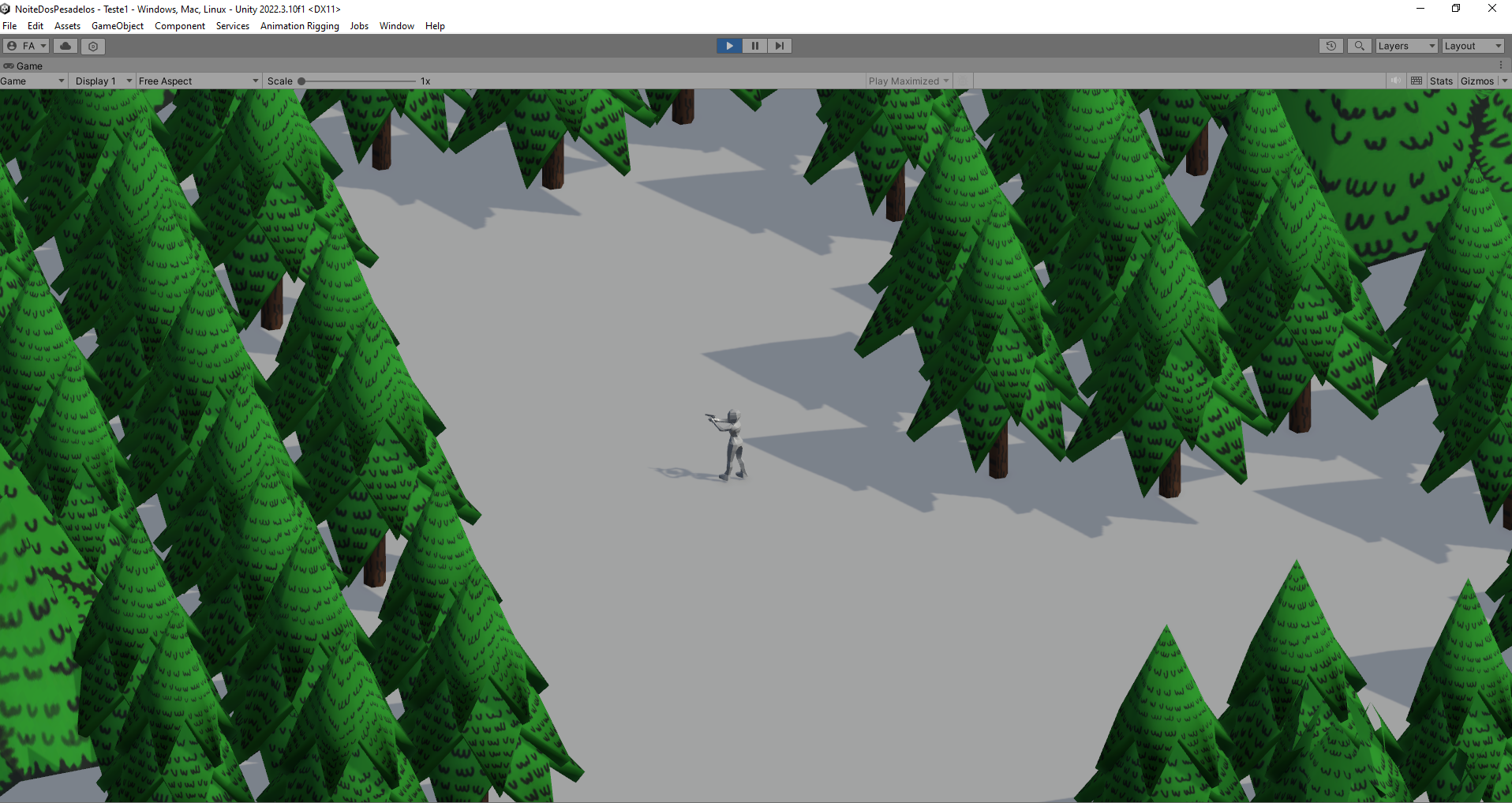Open the File menu
1512x803 pixels.
9,26
